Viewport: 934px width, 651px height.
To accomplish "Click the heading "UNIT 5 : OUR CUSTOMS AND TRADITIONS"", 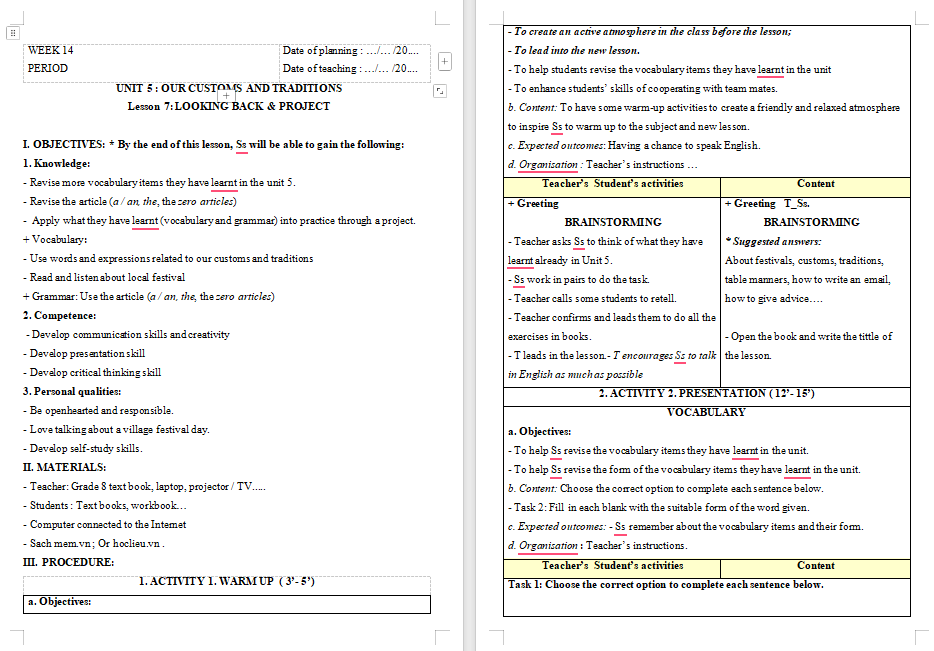I will [229, 88].
